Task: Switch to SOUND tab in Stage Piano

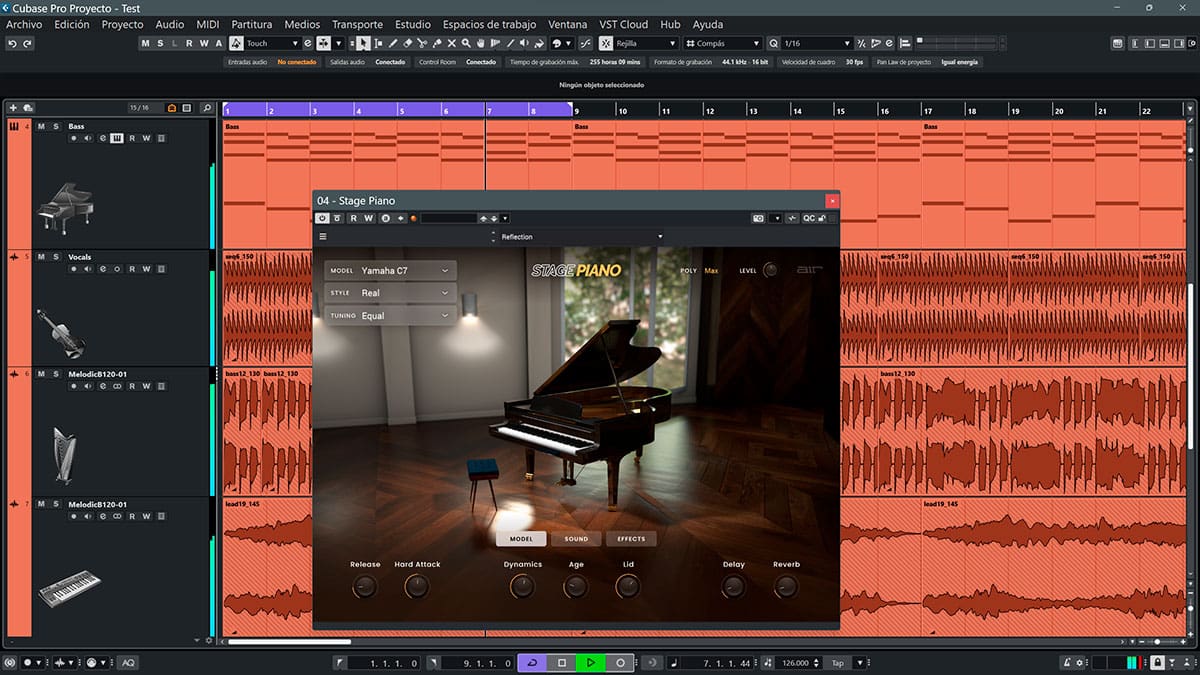Action: pos(576,539)
